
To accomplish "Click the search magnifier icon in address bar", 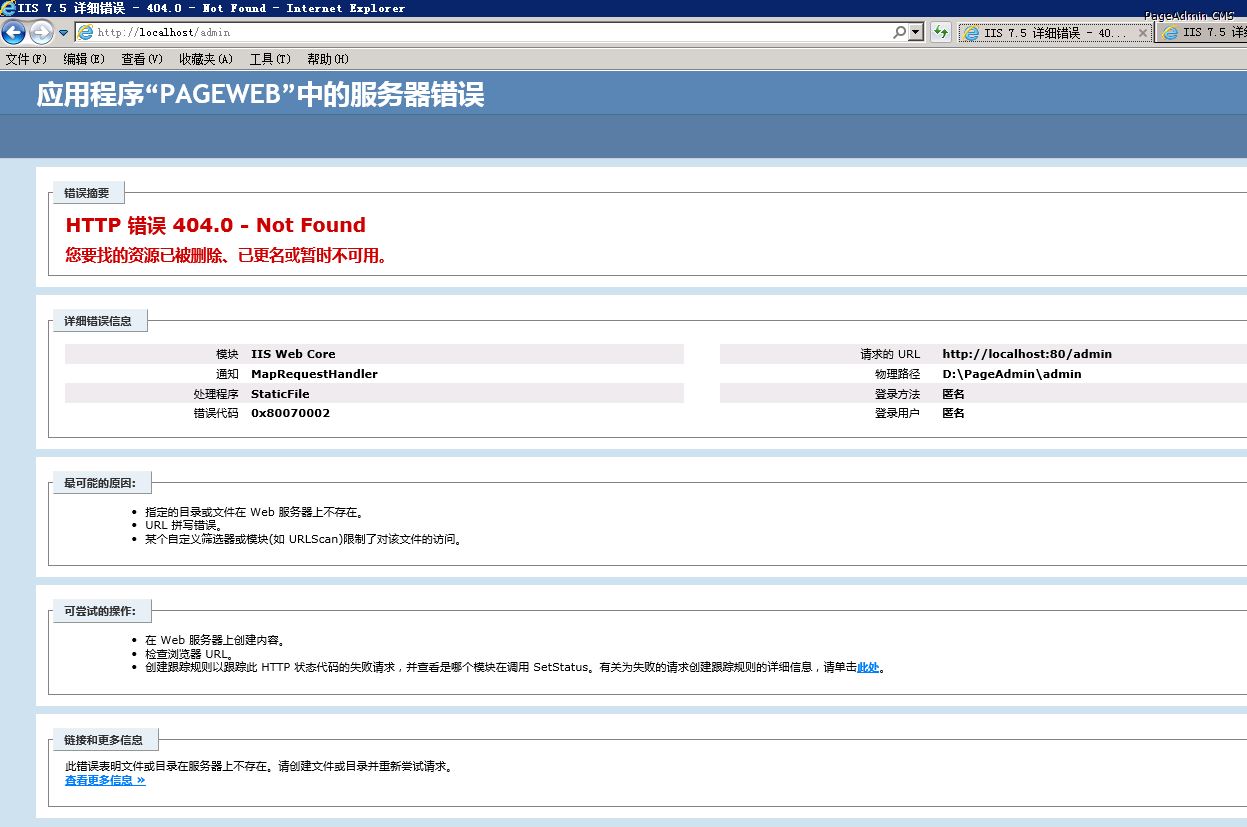I will (x=899, y=32).
